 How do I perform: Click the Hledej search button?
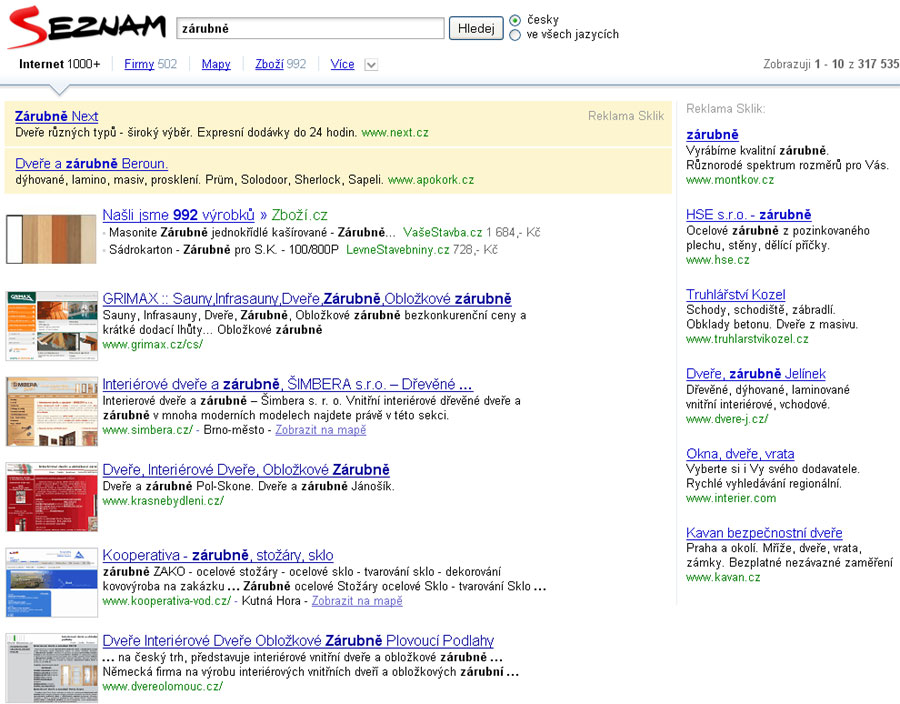pos(476,28)
